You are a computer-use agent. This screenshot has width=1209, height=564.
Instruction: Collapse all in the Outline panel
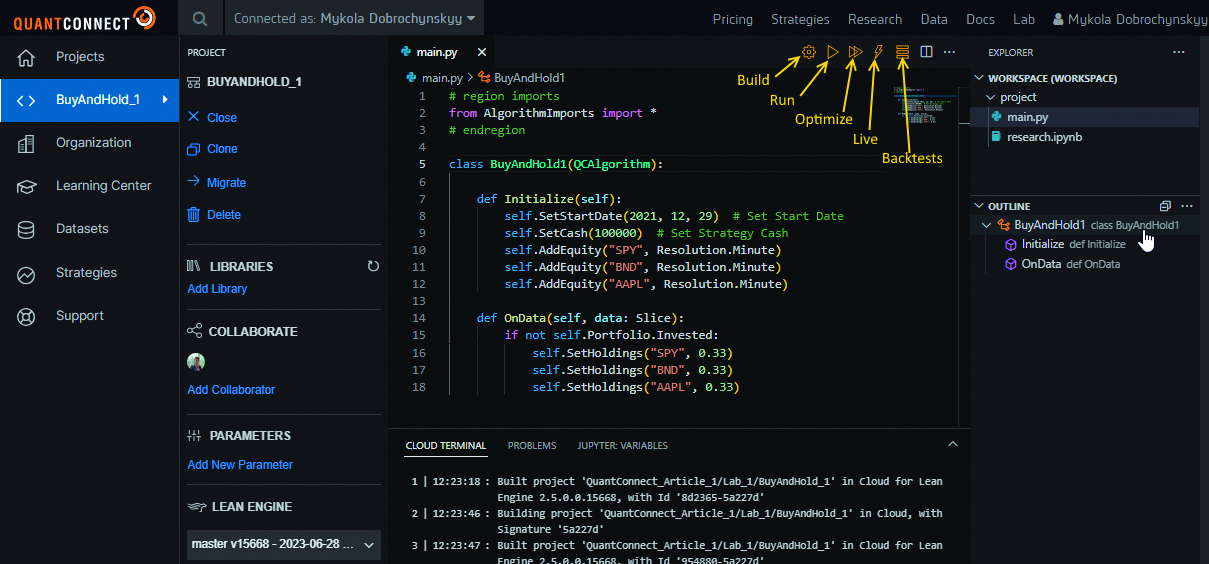[1165, 206]
